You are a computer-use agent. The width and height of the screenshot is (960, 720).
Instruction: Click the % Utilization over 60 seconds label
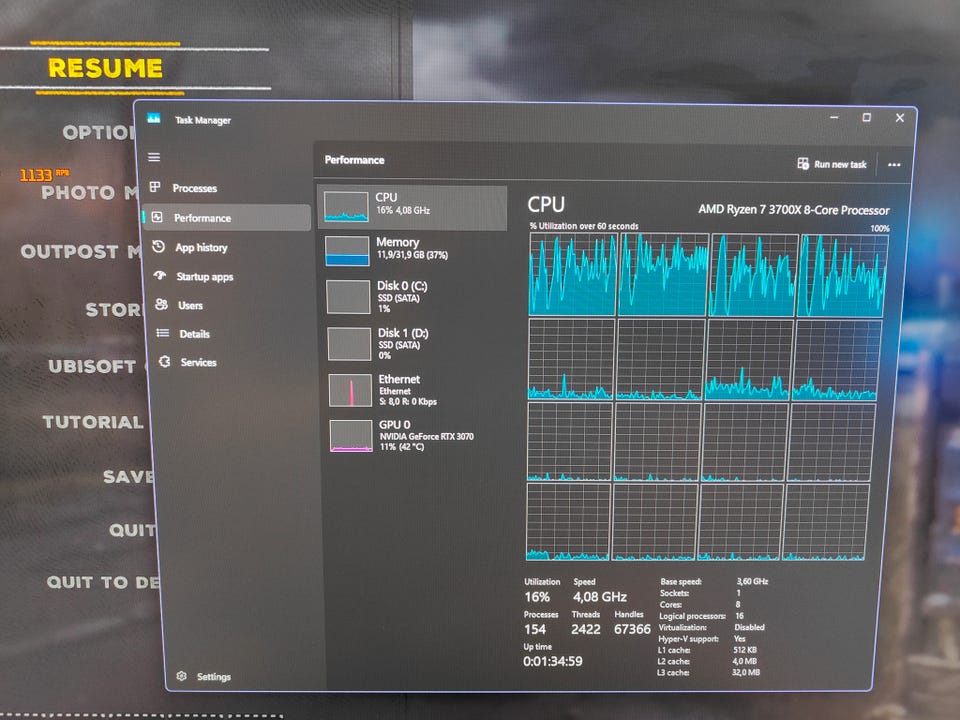[583, 226]
